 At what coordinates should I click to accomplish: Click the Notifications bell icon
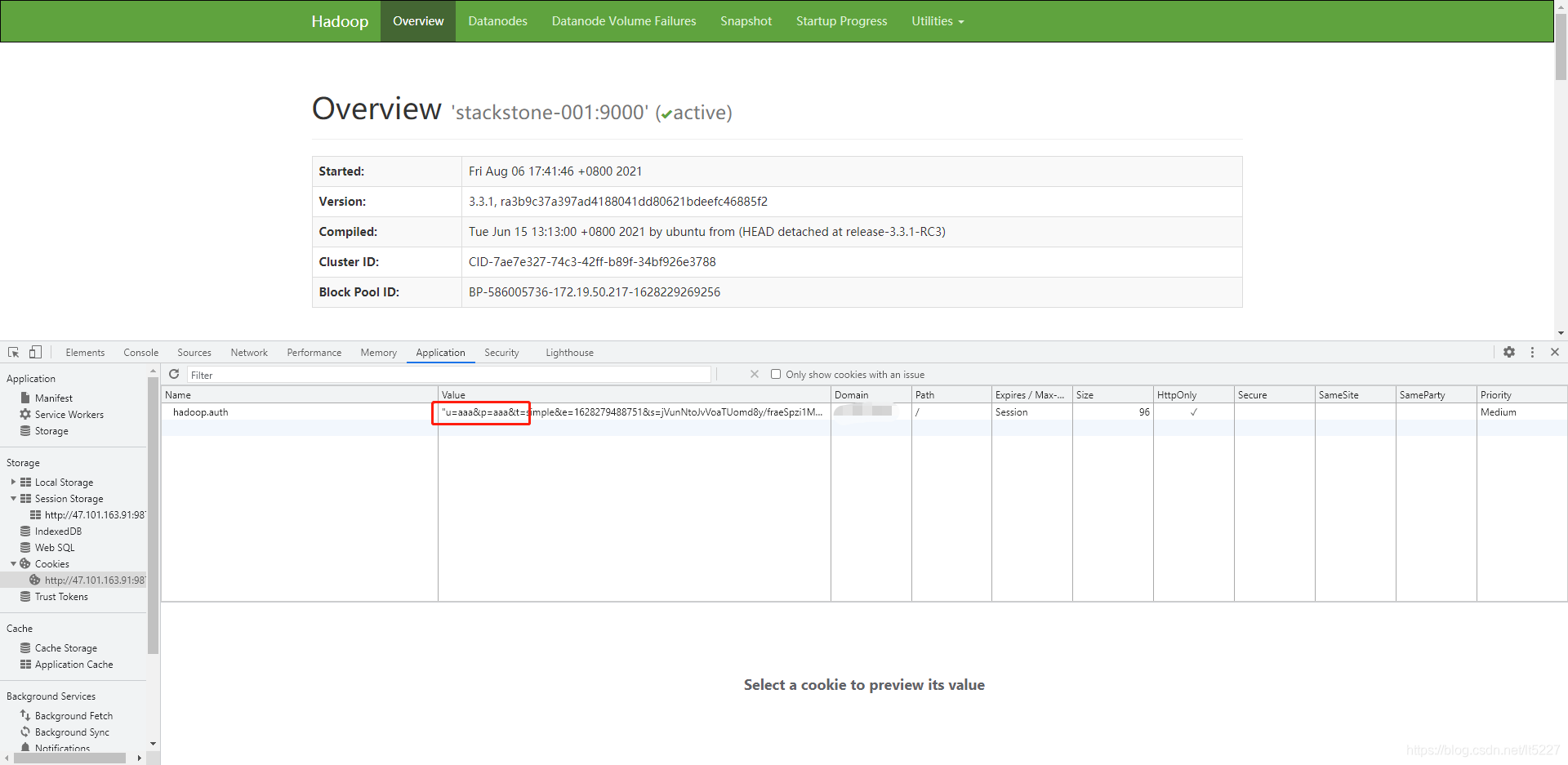pos(25,747)
